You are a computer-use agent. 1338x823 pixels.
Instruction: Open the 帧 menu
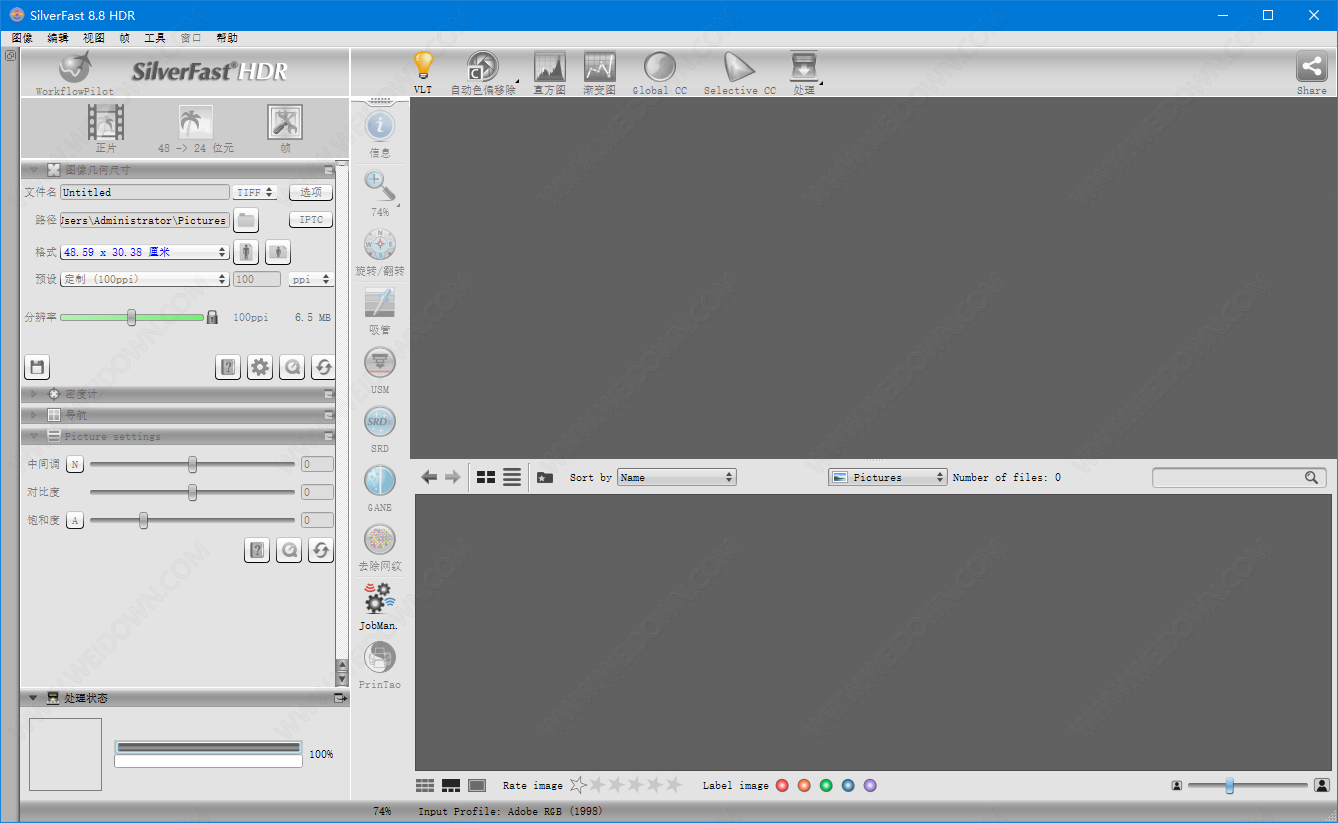tap(124, 38)
